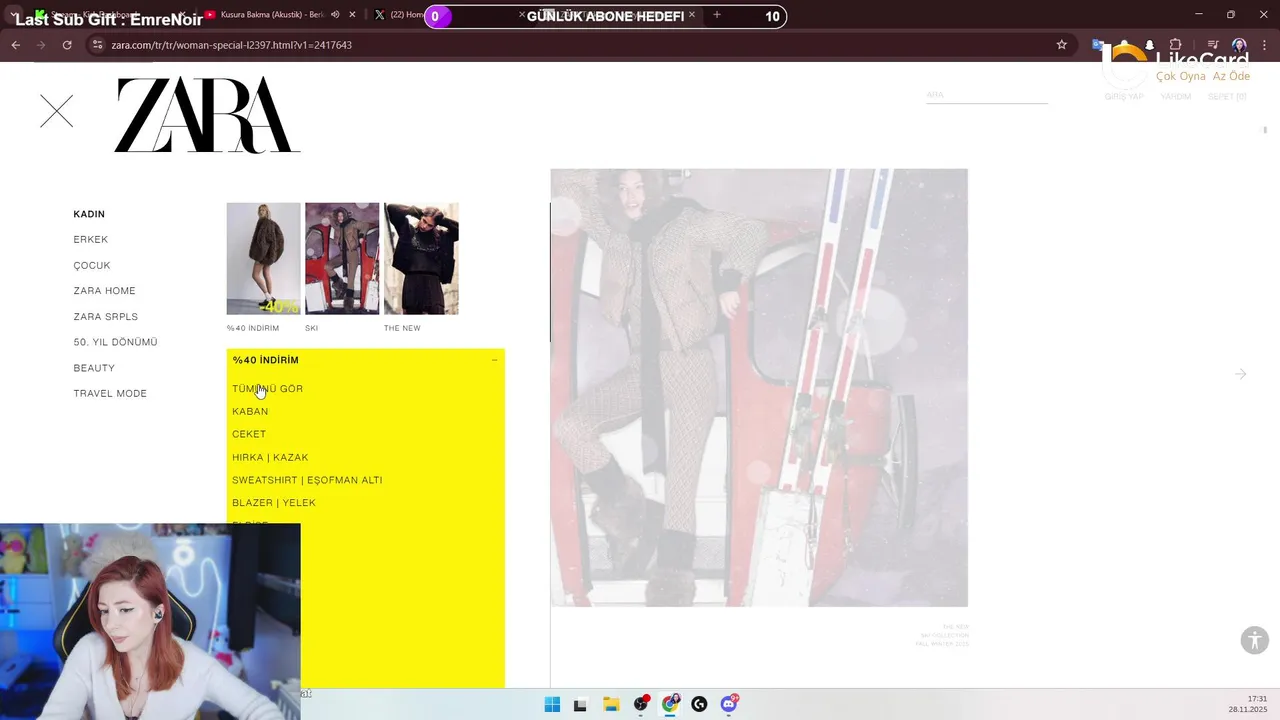Click the SKI thumbnail image
The width and height of the screenshot is (1280, 720).
coord(342,259)
